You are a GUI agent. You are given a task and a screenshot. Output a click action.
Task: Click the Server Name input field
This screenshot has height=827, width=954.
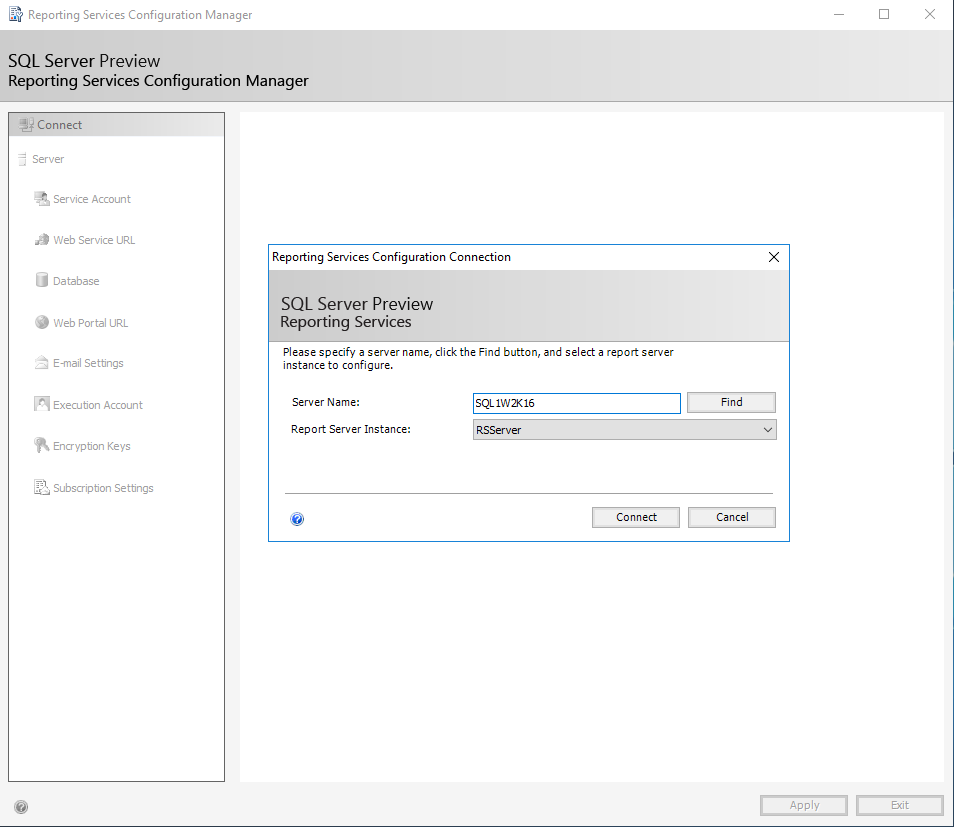tap(577, 403)
